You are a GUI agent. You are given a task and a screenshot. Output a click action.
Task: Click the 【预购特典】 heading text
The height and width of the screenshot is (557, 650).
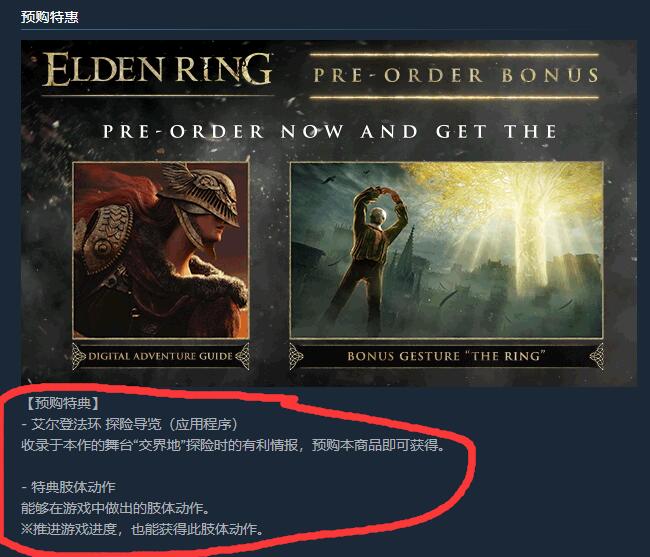63,403
